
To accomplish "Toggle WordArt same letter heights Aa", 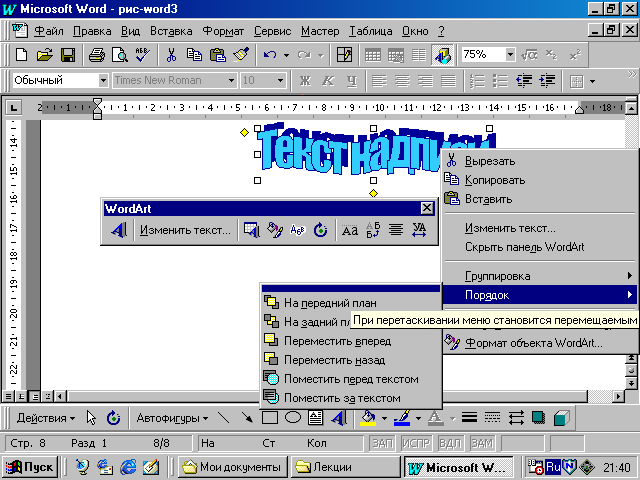I will point(350,230).
